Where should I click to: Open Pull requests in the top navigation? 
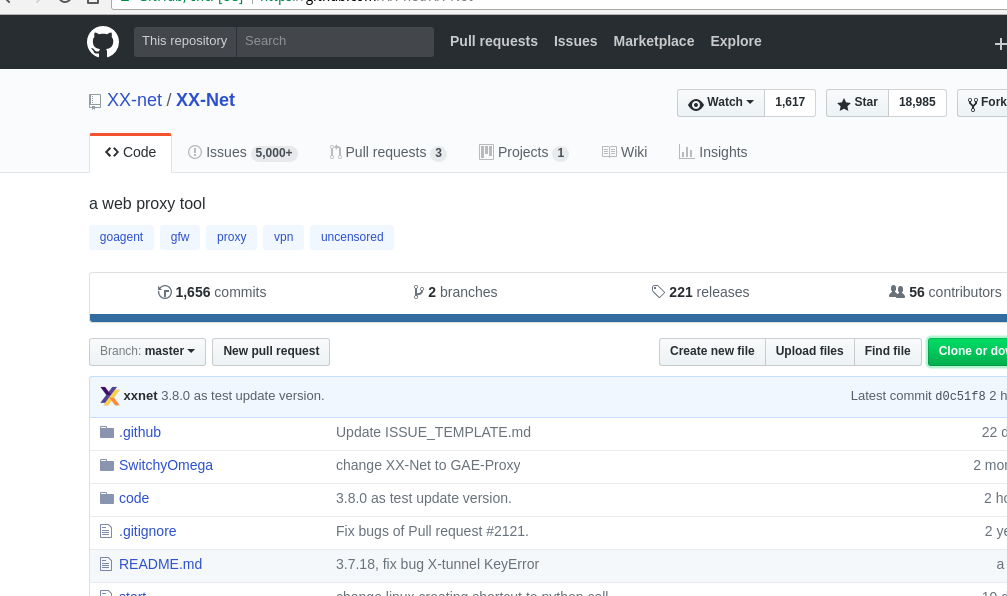[x=494, y=41]
